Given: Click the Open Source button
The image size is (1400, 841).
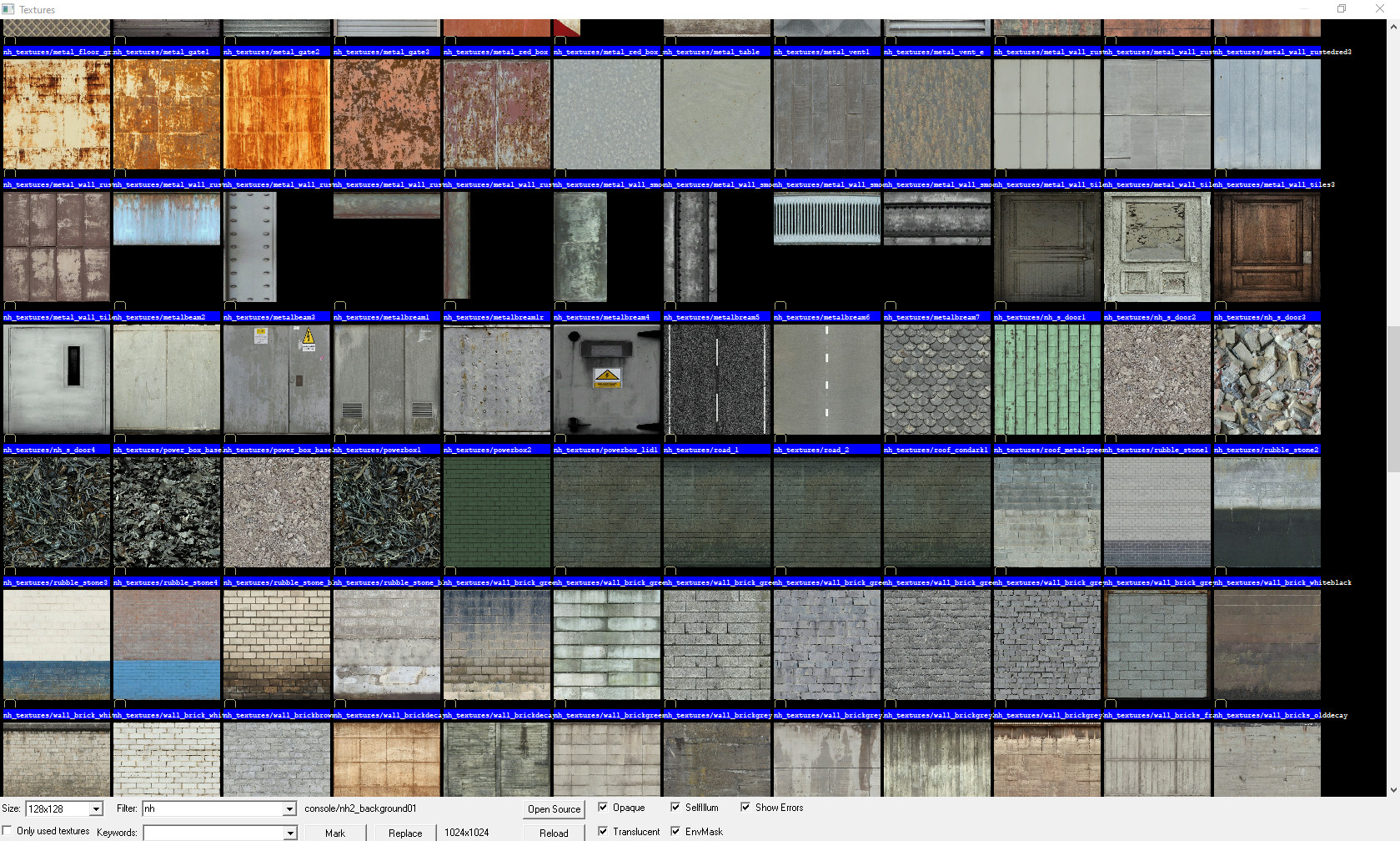Looking at the screenshot, I should pos(554,808).
